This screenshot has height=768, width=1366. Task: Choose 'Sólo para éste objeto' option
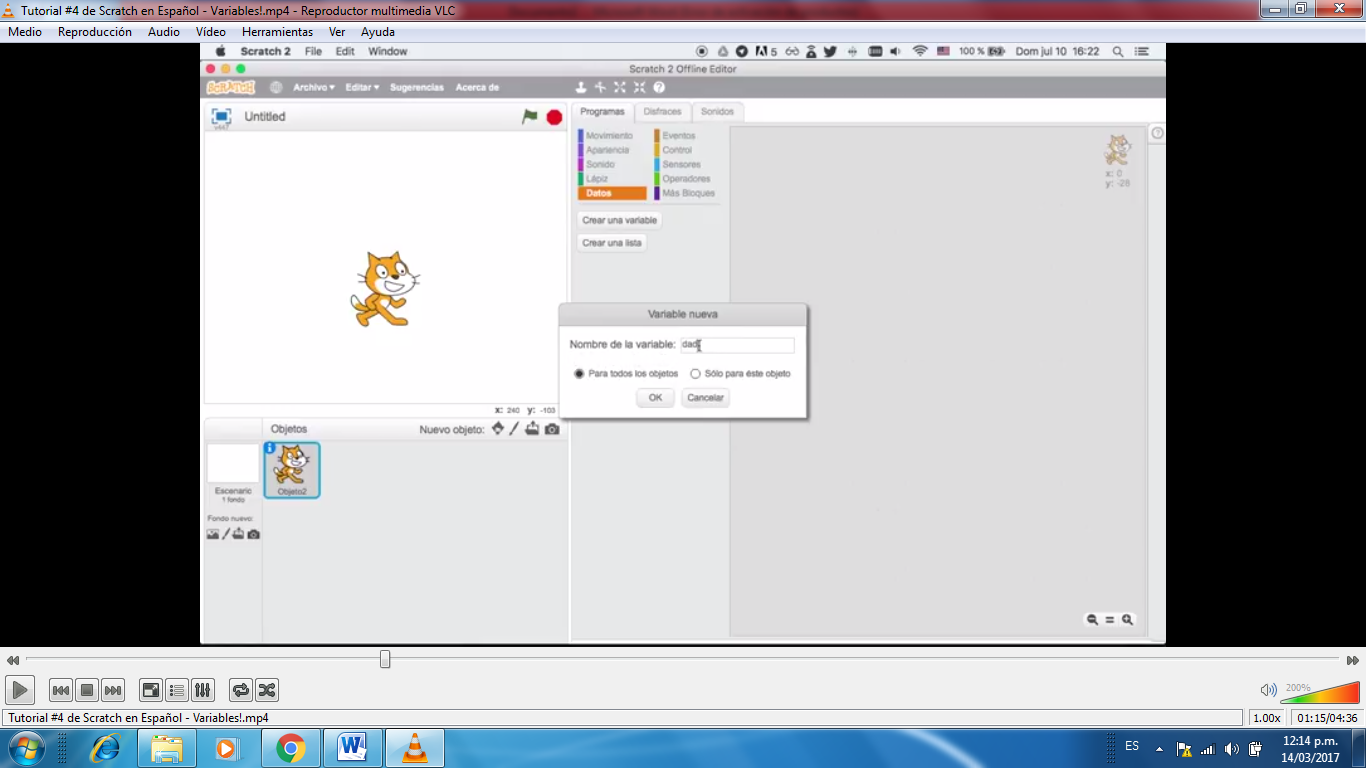tap(696, 373)
